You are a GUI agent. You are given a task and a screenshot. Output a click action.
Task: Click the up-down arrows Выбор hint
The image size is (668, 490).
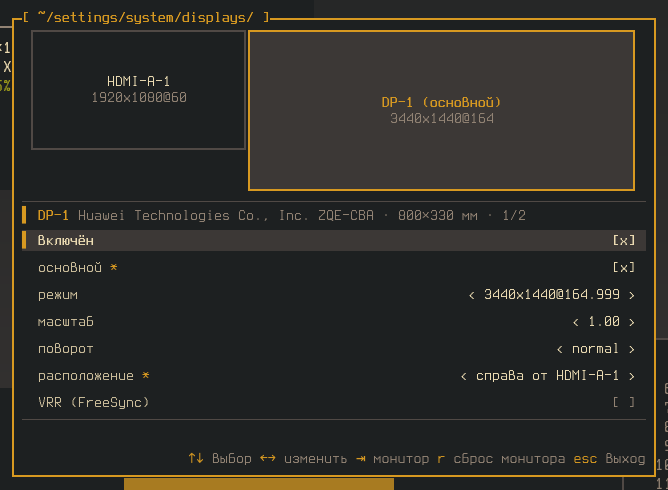[220, 458]
